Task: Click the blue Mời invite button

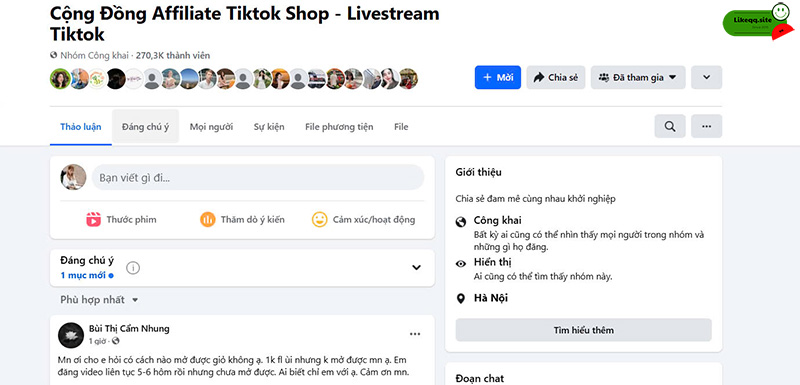Action: click(x=497, y=78)
